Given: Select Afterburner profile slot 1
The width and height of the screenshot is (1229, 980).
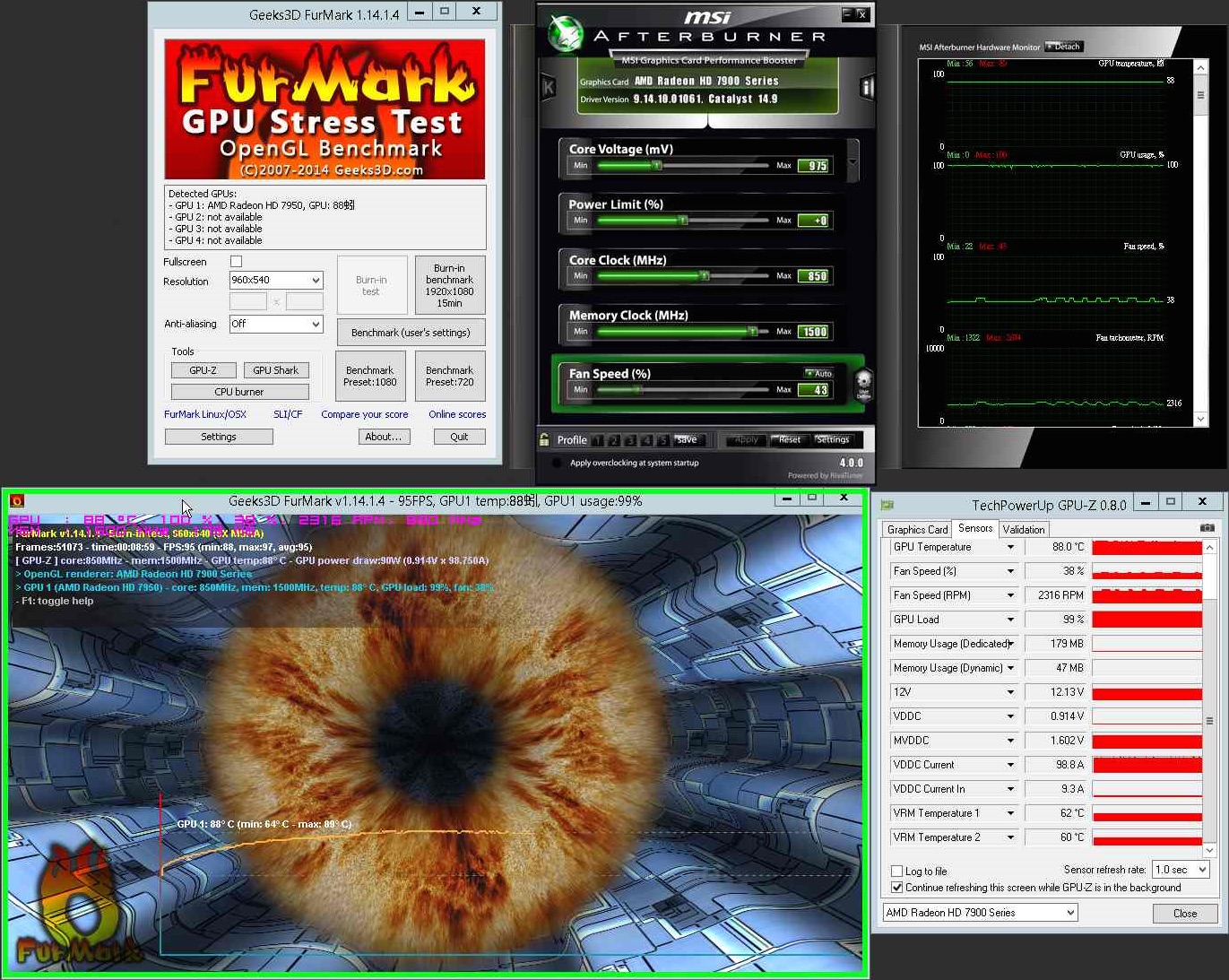Looking at the screenshot, I should (x=597, y=440).
